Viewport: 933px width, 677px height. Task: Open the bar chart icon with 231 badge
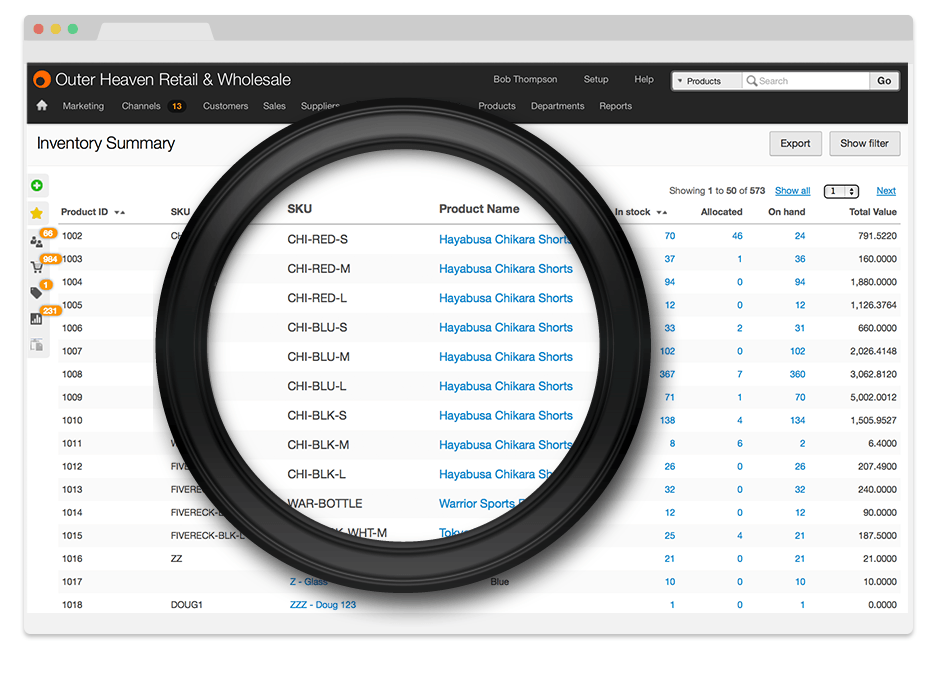[x=36, y=318]
